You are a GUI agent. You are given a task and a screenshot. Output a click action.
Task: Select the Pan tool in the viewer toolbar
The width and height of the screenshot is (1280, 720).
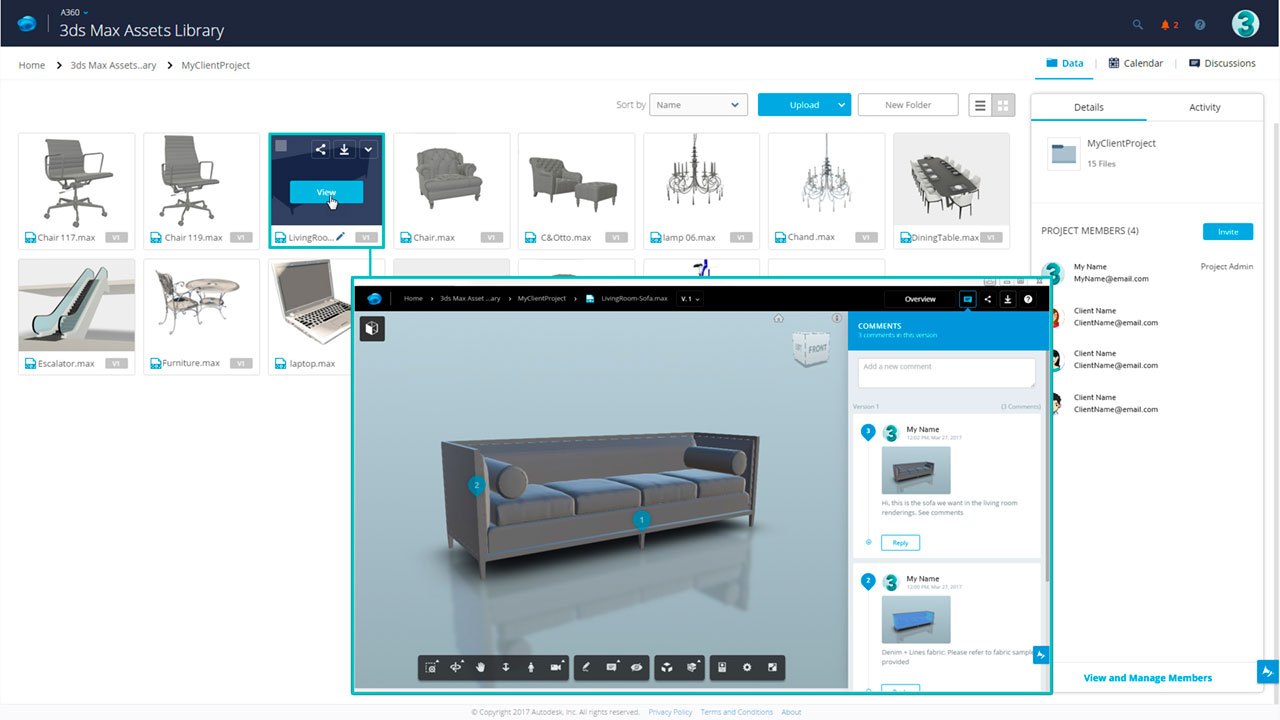[x=480, y=667]
